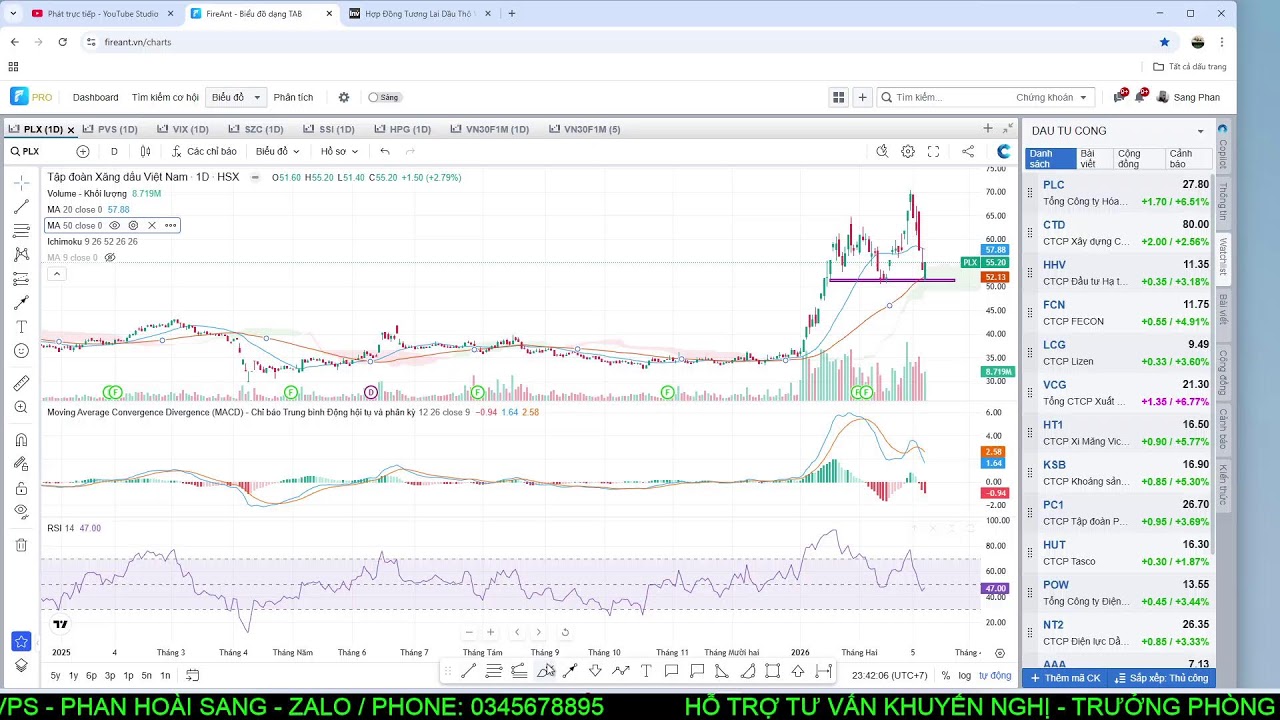Expand the DAU TU CONG watchlist dropdown
This screenshot has width=1280, height=720.
pos(1200,131)
